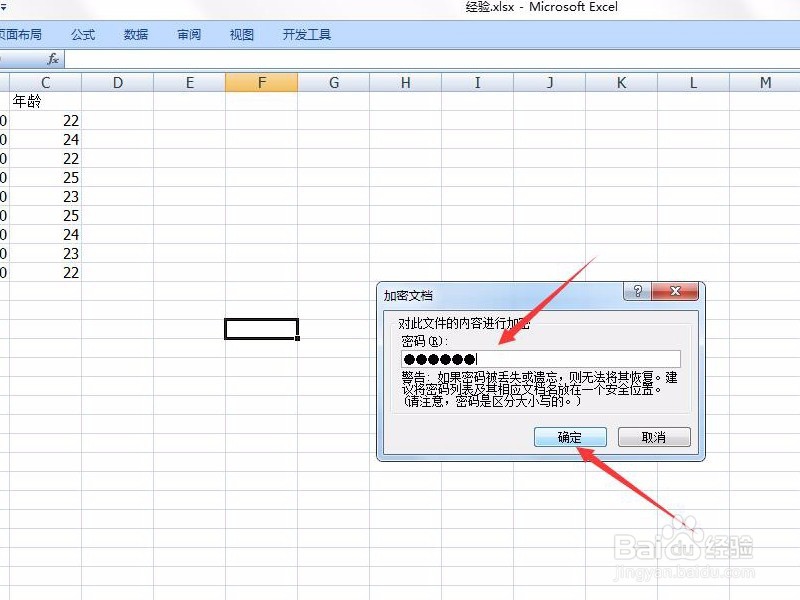This screenshot has width=800, height=600.
Task: Open the 审阅 ribbon tab
Action: [188, 33]
